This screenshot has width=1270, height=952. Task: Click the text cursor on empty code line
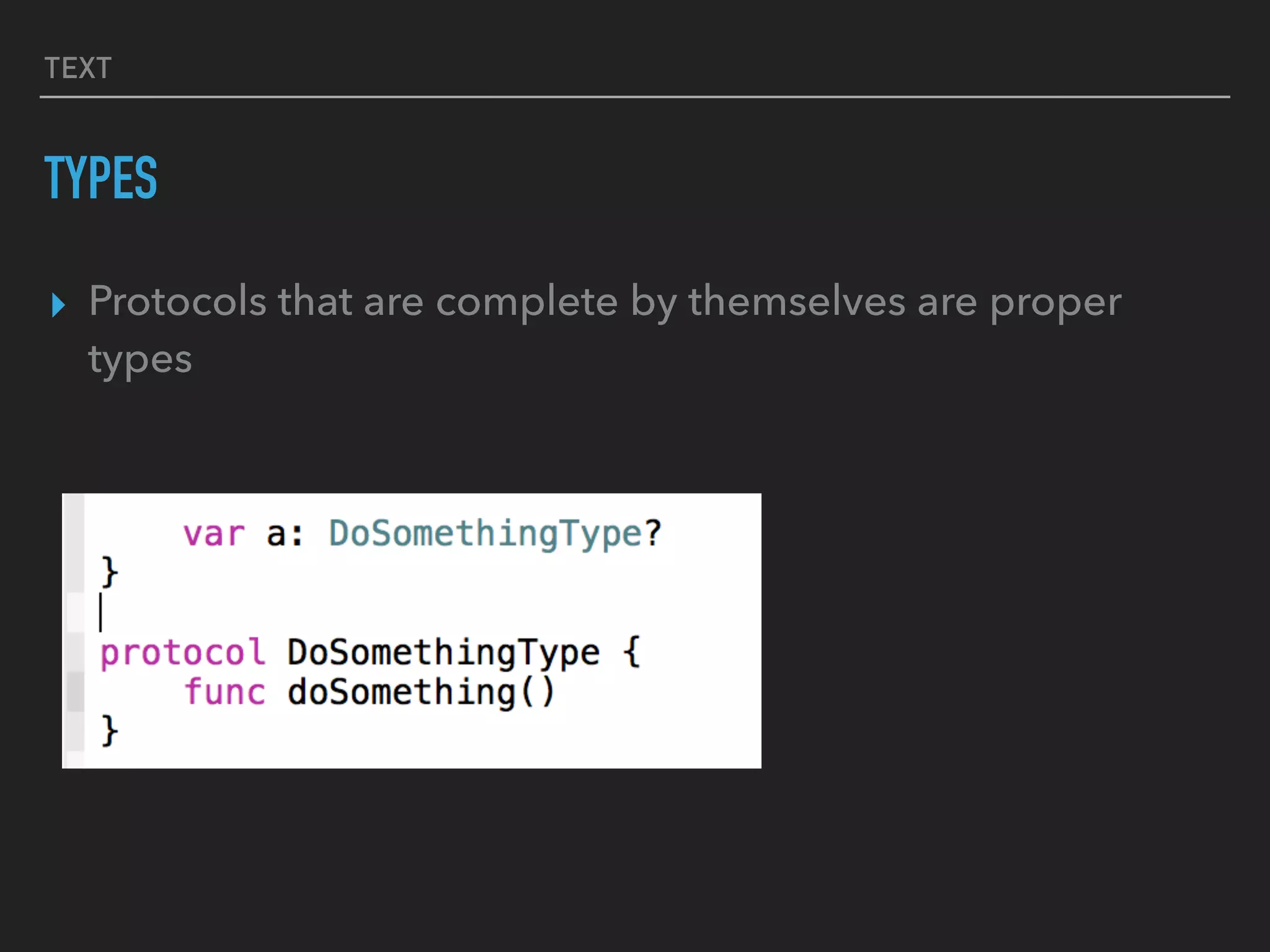tap(100, 612)
